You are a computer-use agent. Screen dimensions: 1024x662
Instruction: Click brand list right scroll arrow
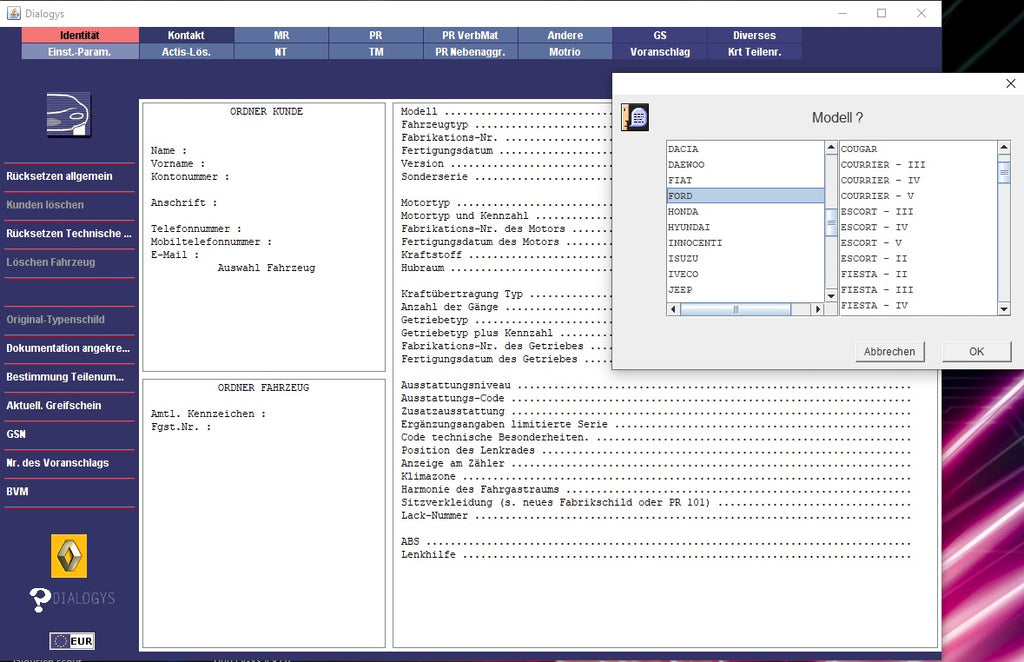click(818, 309)
